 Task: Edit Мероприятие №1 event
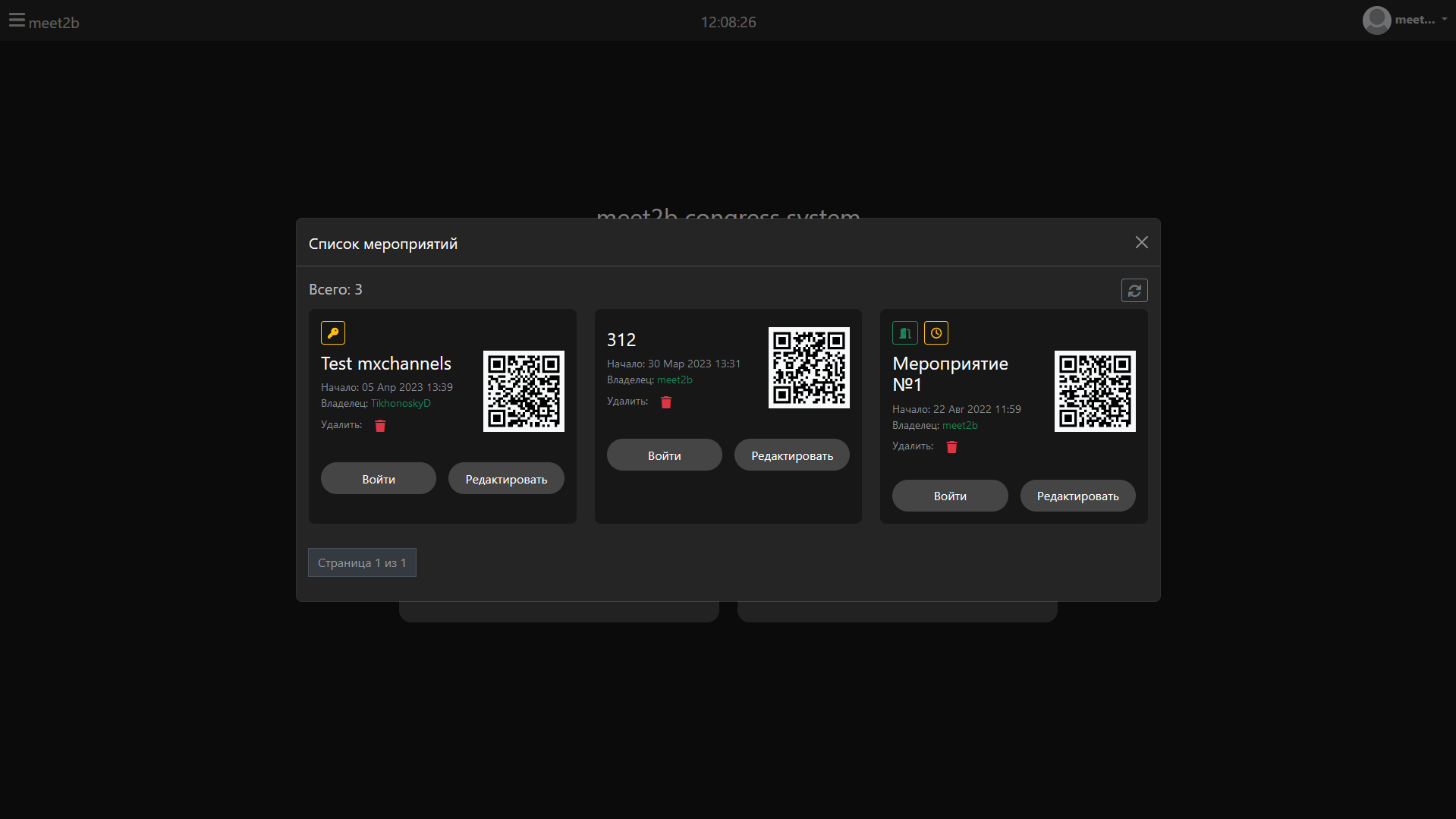pyautogui.click(x=1077, y=496)
